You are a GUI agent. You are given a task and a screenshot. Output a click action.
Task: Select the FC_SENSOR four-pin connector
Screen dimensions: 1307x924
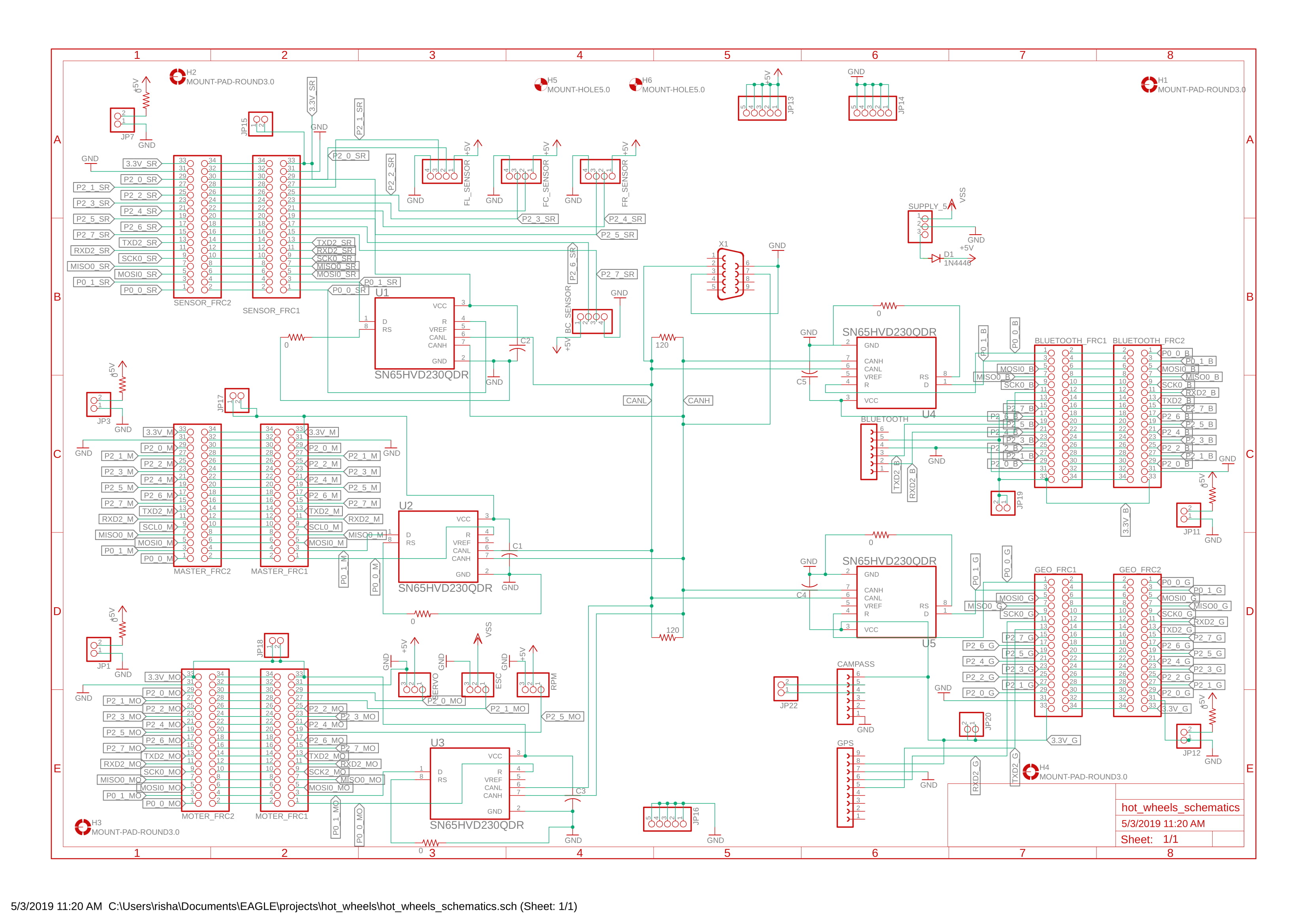coord(521,171)
